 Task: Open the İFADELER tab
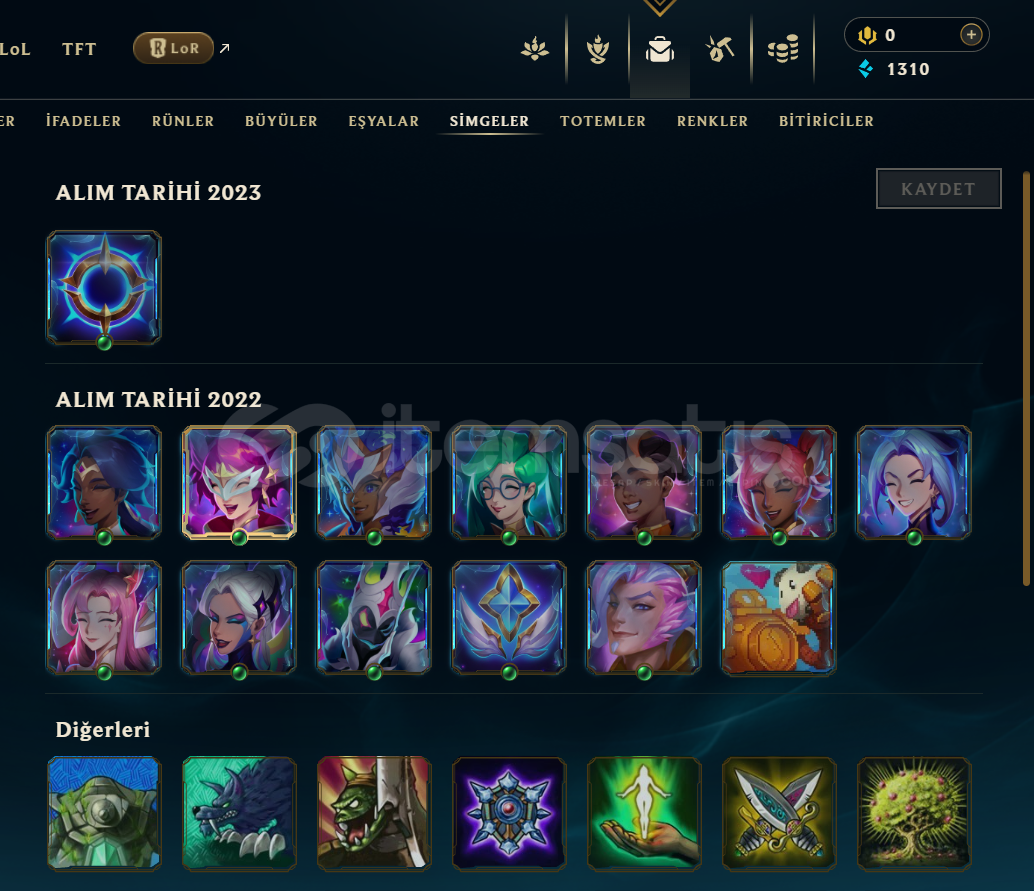click(x=83, y=121)
